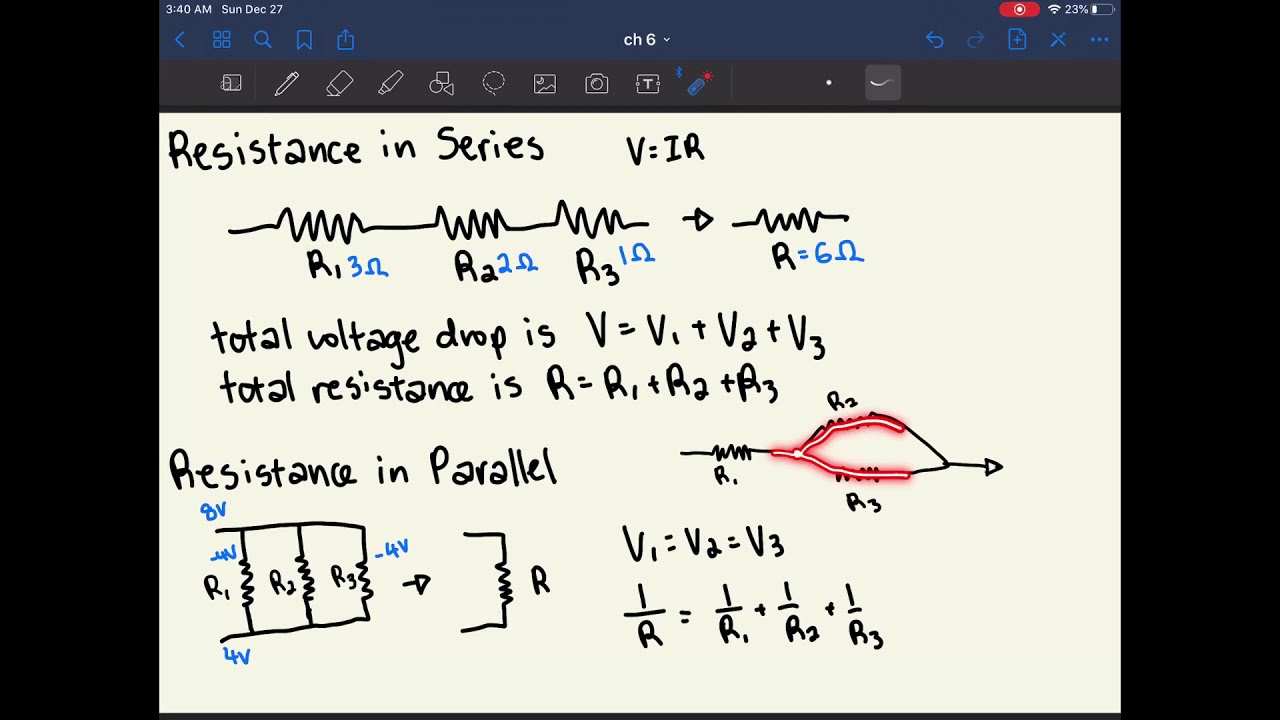Image resolution: width=1280 pixels, height=720 pixels.
Task: Select the Lasso selection tool
Action: click(494, 84)
